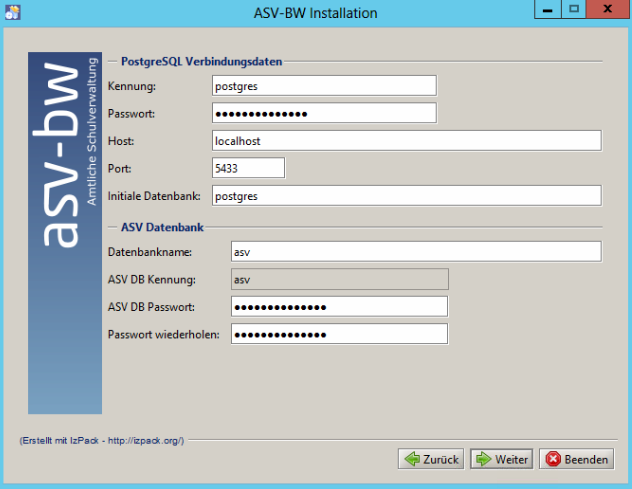Quit the installation via Beenden
Screen dimensions: 632x489
pyautogui.click(x=576, y=459)
